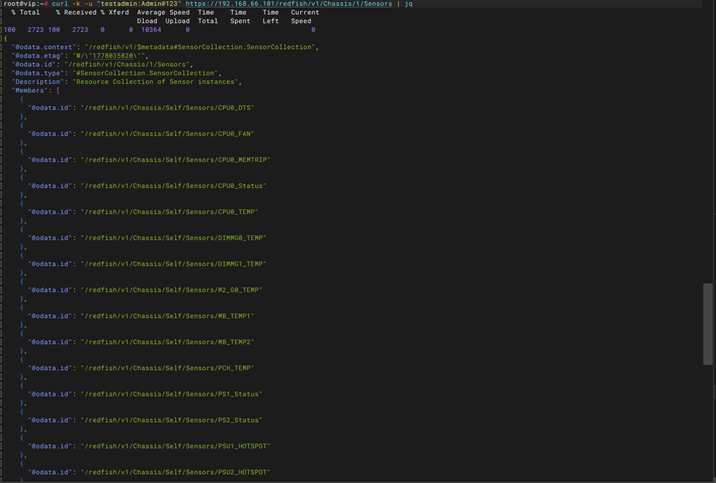Screen dimensions: 716x483
Task: Select the DIMMG0_TEMP sensor path
Action: click(173, 238)
